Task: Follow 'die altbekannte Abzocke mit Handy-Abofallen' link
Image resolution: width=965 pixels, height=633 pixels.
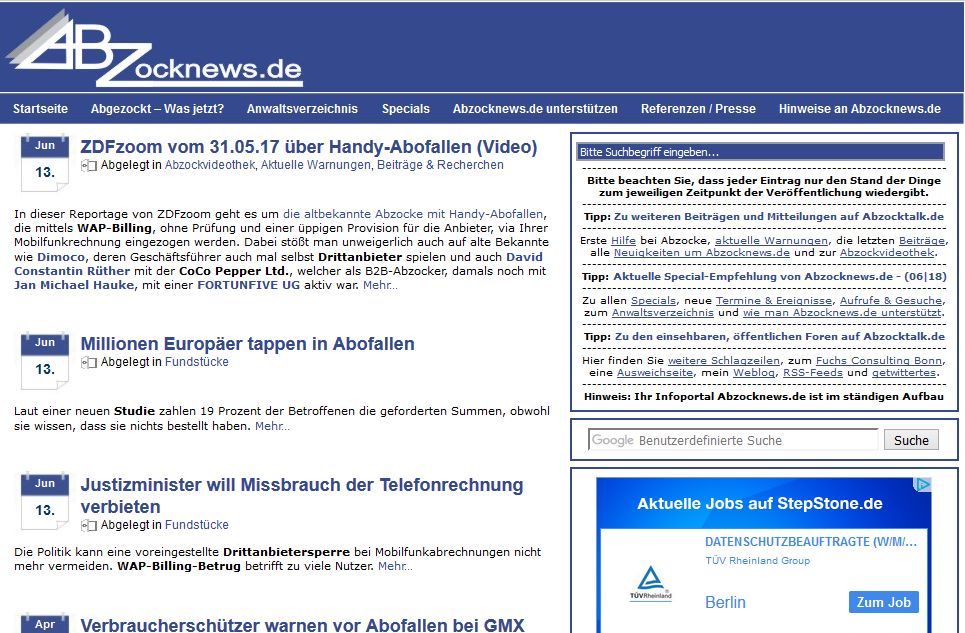Action: point(414,214)
